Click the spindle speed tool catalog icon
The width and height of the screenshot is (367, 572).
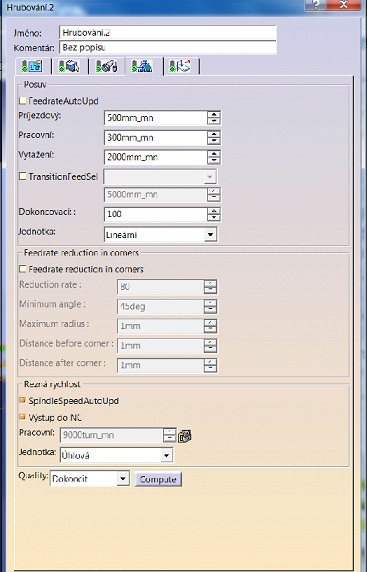tap(185, 436)
